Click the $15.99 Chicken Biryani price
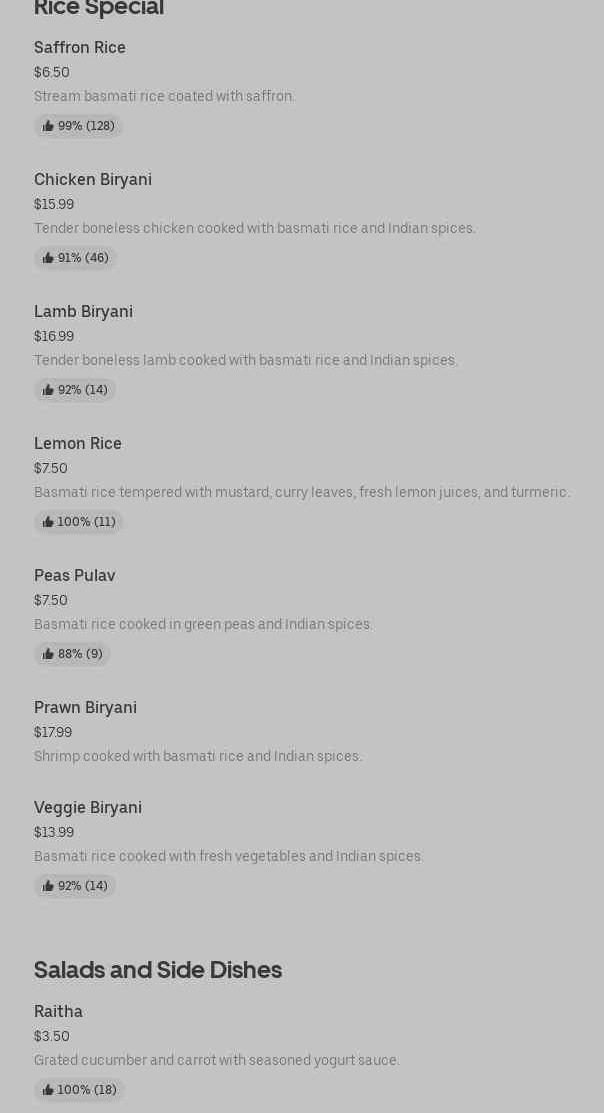Screen dimensions: 604x1113 54,205
